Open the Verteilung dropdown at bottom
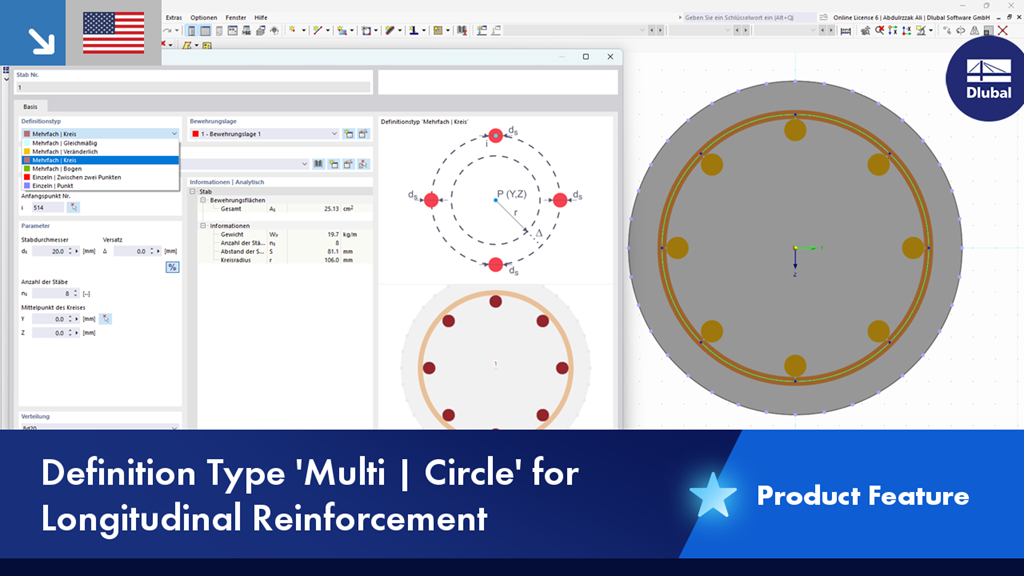The width and height of the screenshot is (1024, 576). click(100, 426)
